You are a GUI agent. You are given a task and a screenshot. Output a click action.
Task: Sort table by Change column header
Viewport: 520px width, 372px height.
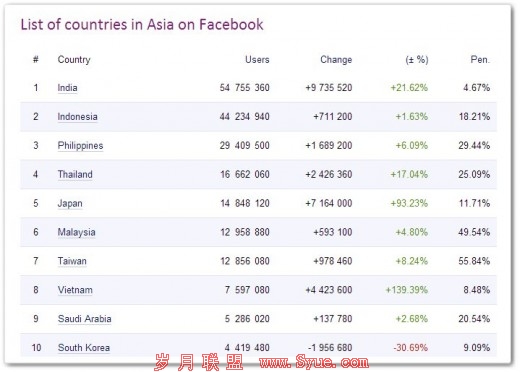coord(336,60)
